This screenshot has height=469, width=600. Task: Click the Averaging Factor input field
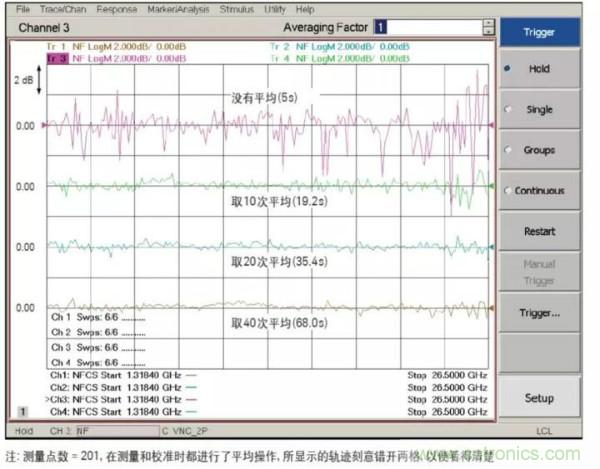(x=427, y=28)
